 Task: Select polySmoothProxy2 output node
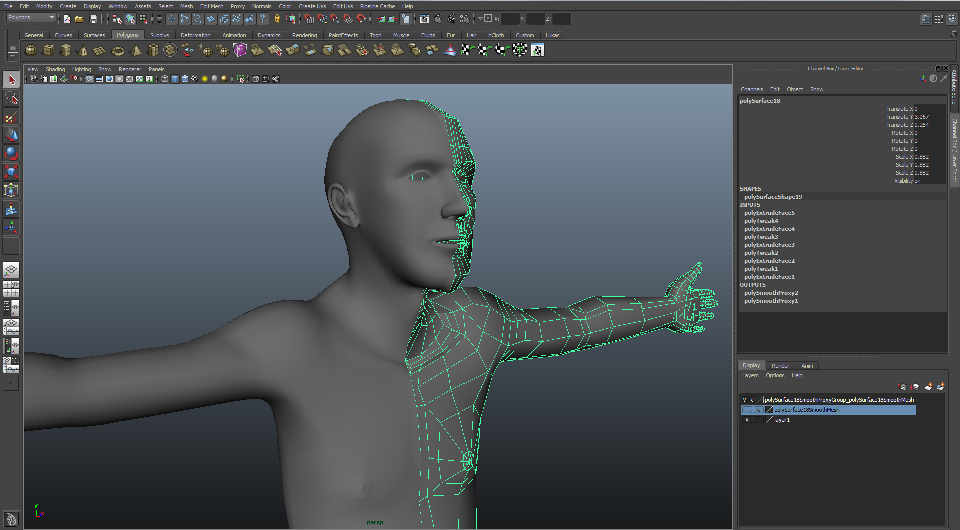coord(769,293)
